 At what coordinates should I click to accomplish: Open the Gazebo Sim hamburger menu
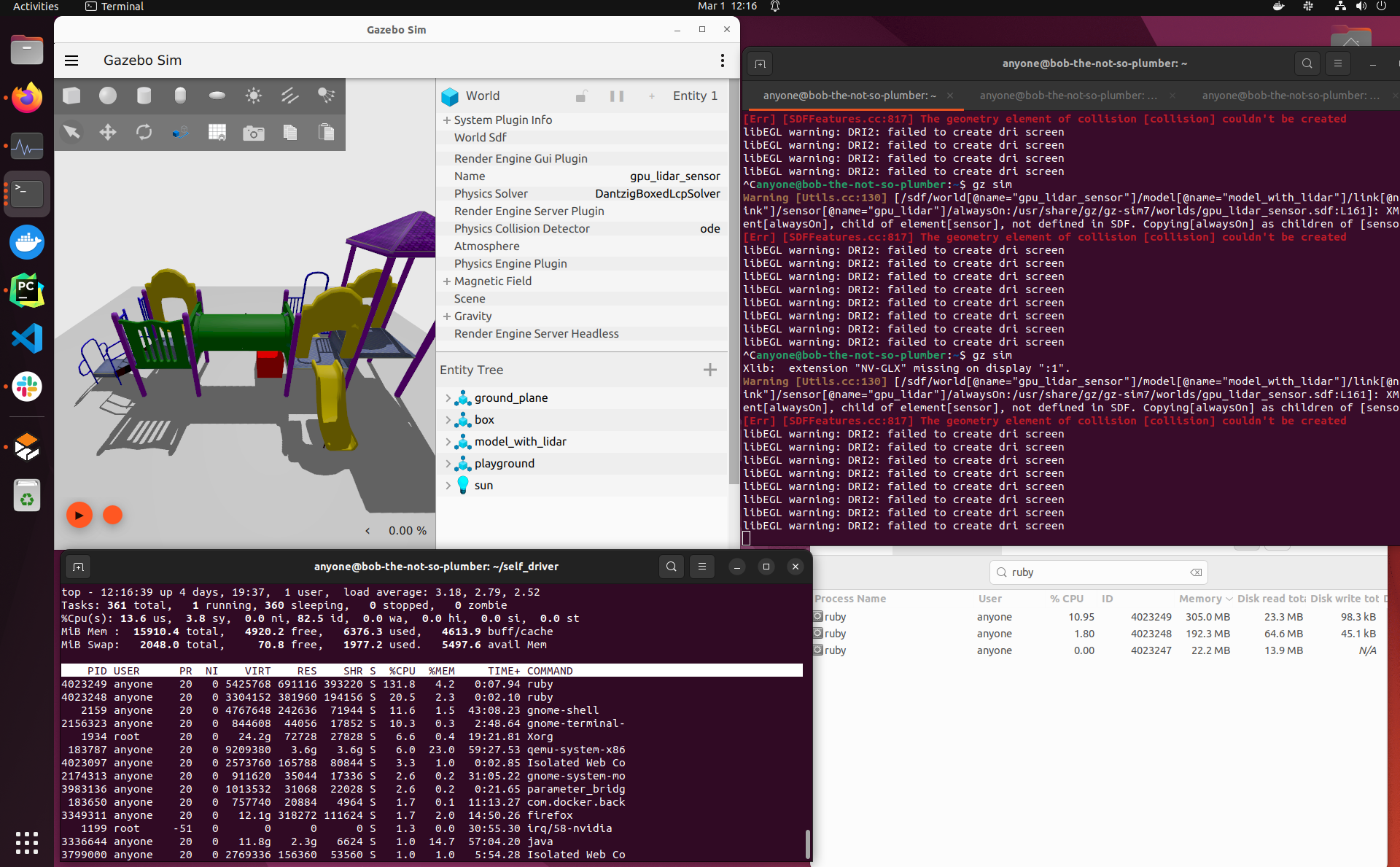[71, 60]
